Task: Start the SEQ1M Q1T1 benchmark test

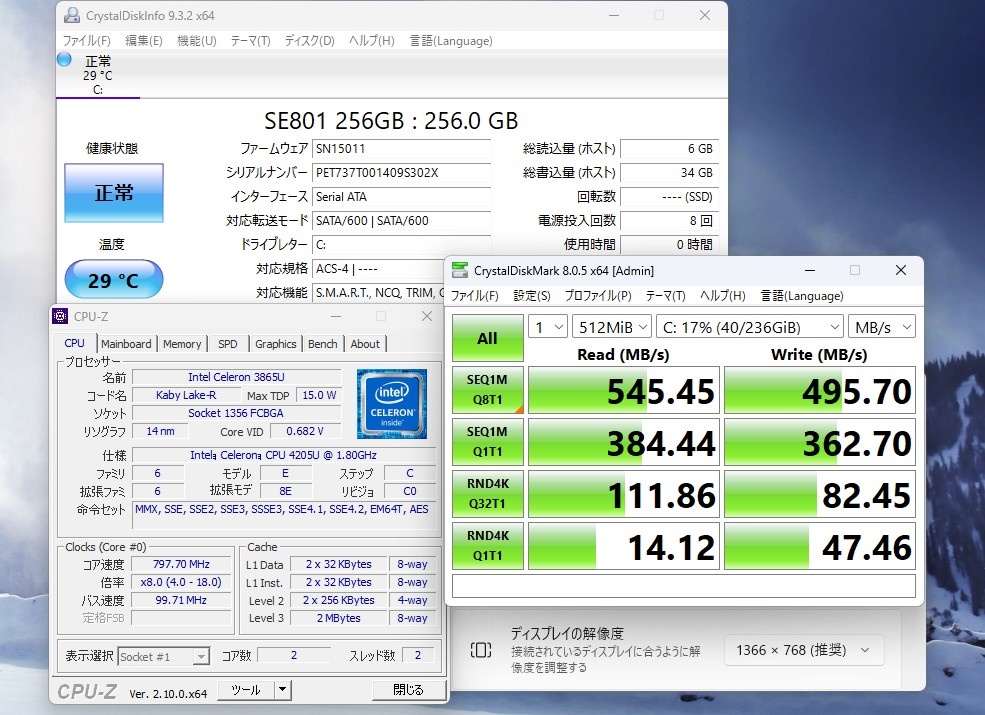Action: 487,442
